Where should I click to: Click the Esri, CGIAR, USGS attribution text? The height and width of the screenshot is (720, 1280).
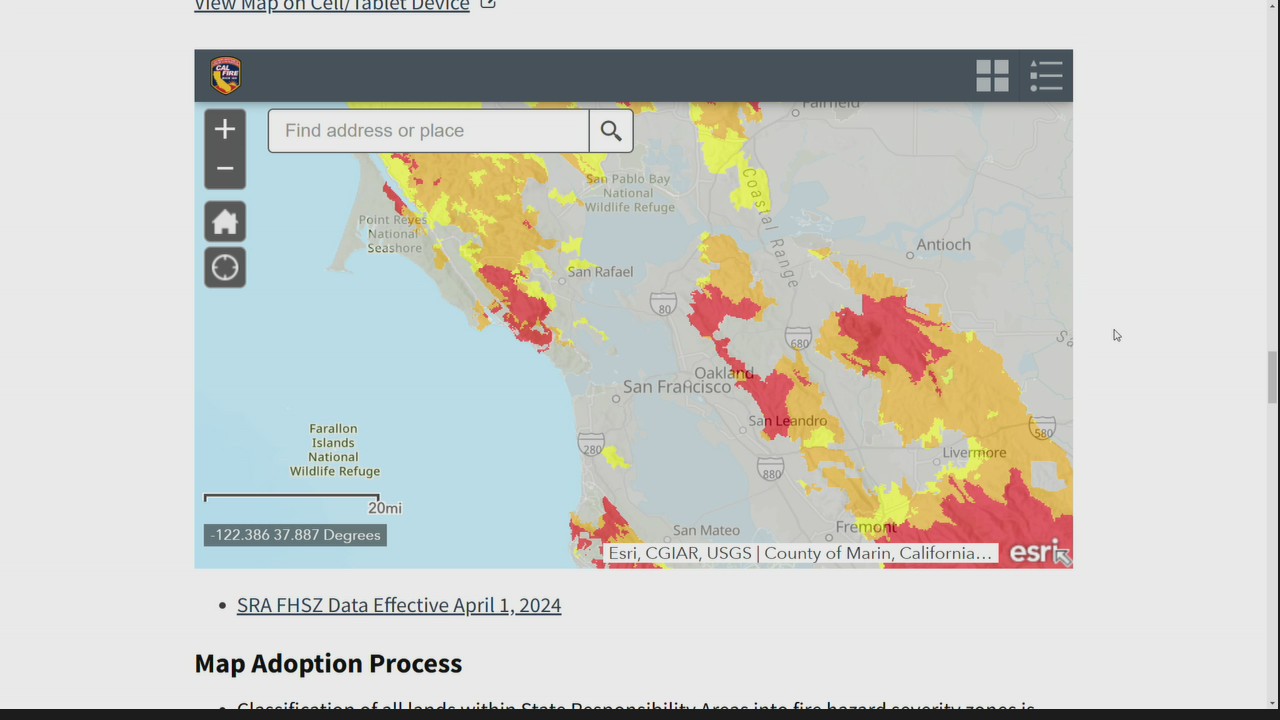(800, 553)
